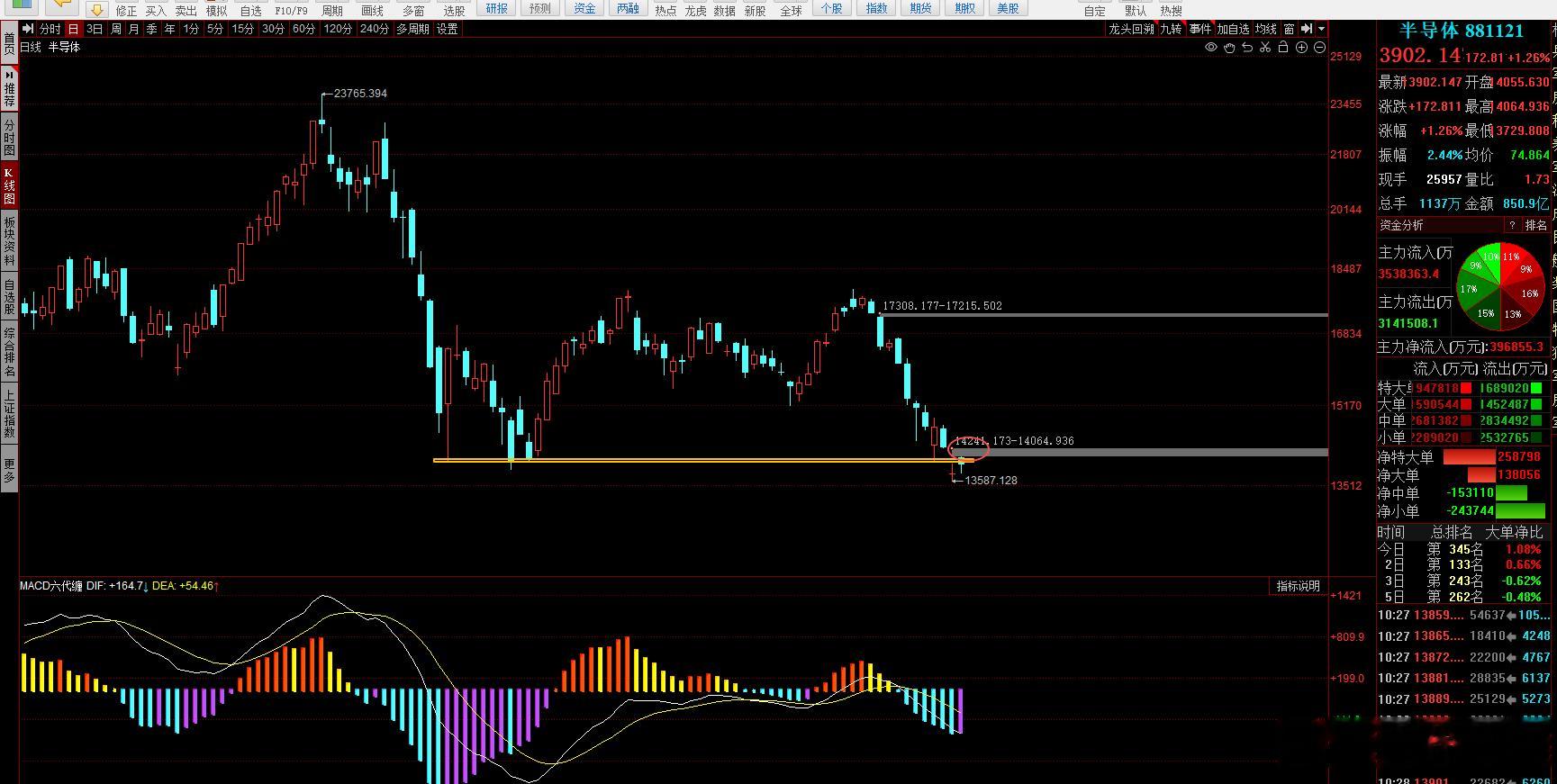Choose the 多周期 multi-period view

[413, 29]
